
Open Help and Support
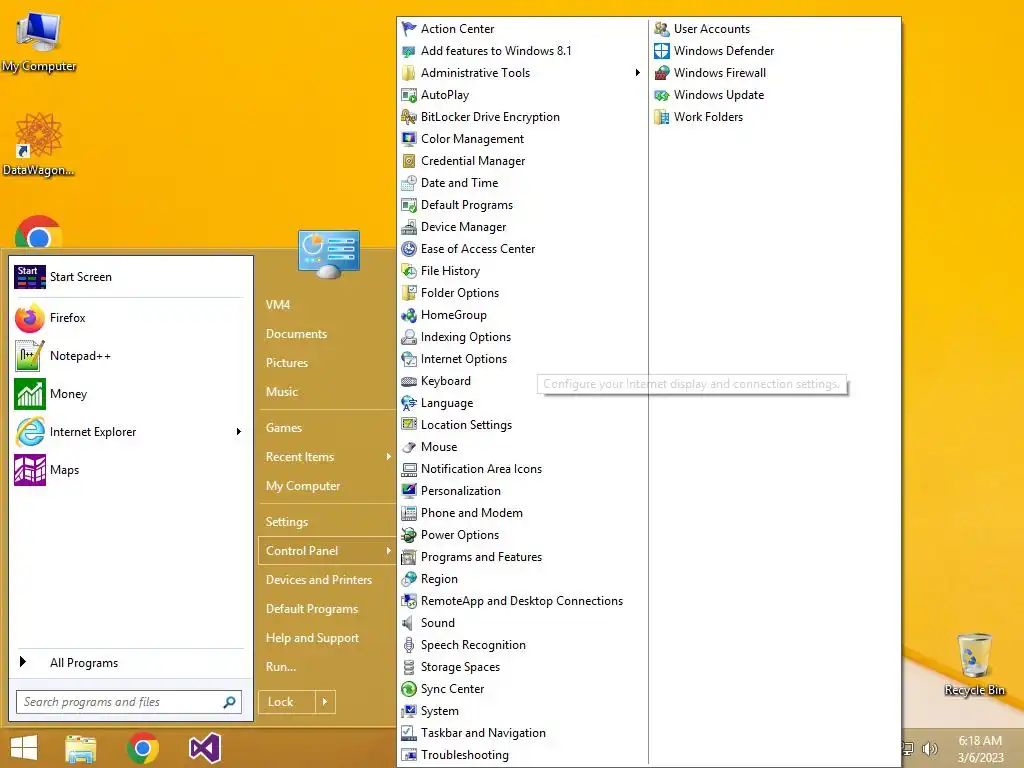(x=312, y=638)
